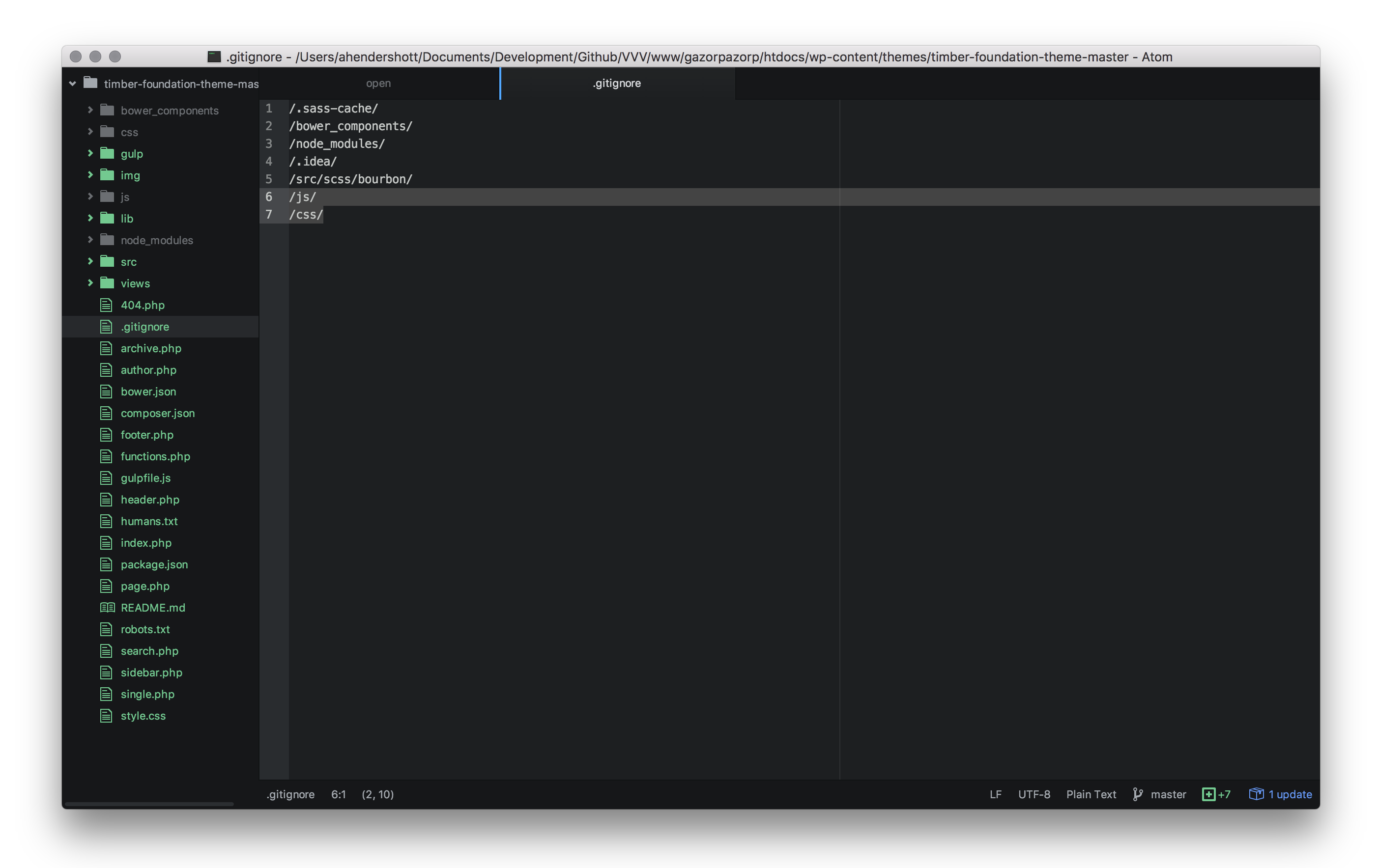Click line number 1 in gutter
This screenshot has width=1378, height=868.
coord(269,108)
